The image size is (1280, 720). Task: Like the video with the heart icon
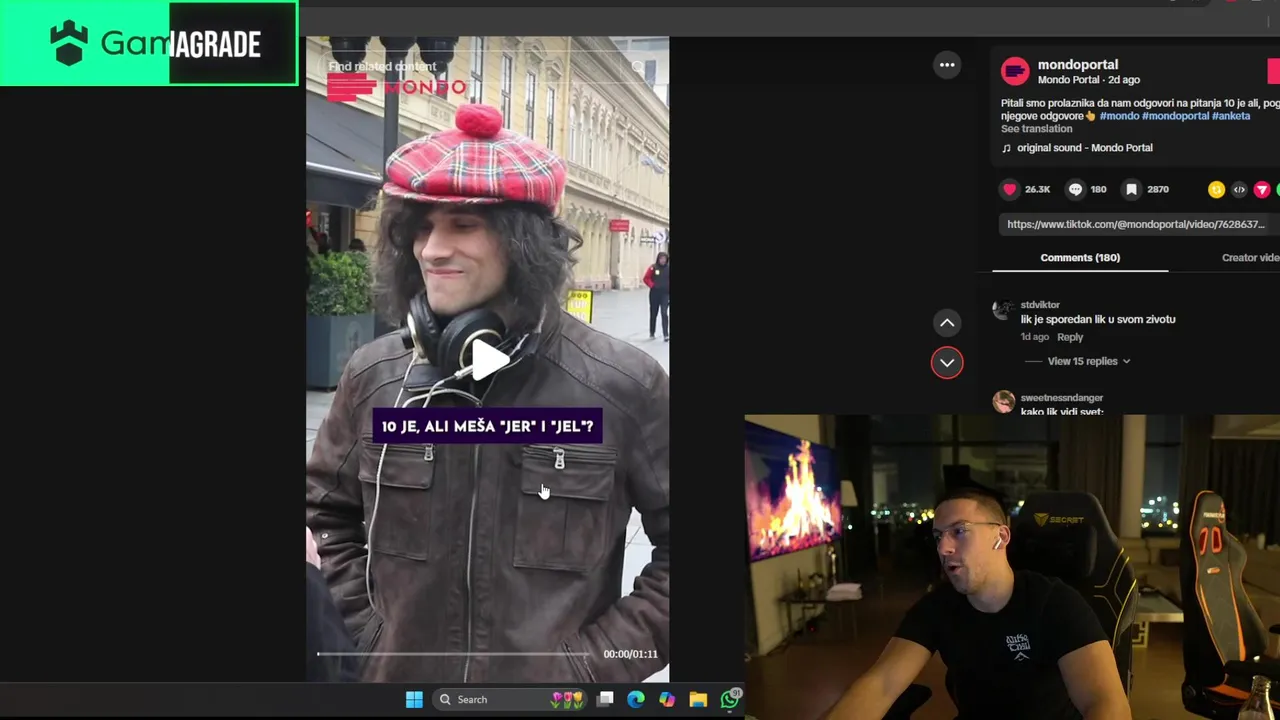coord(1010,189)
